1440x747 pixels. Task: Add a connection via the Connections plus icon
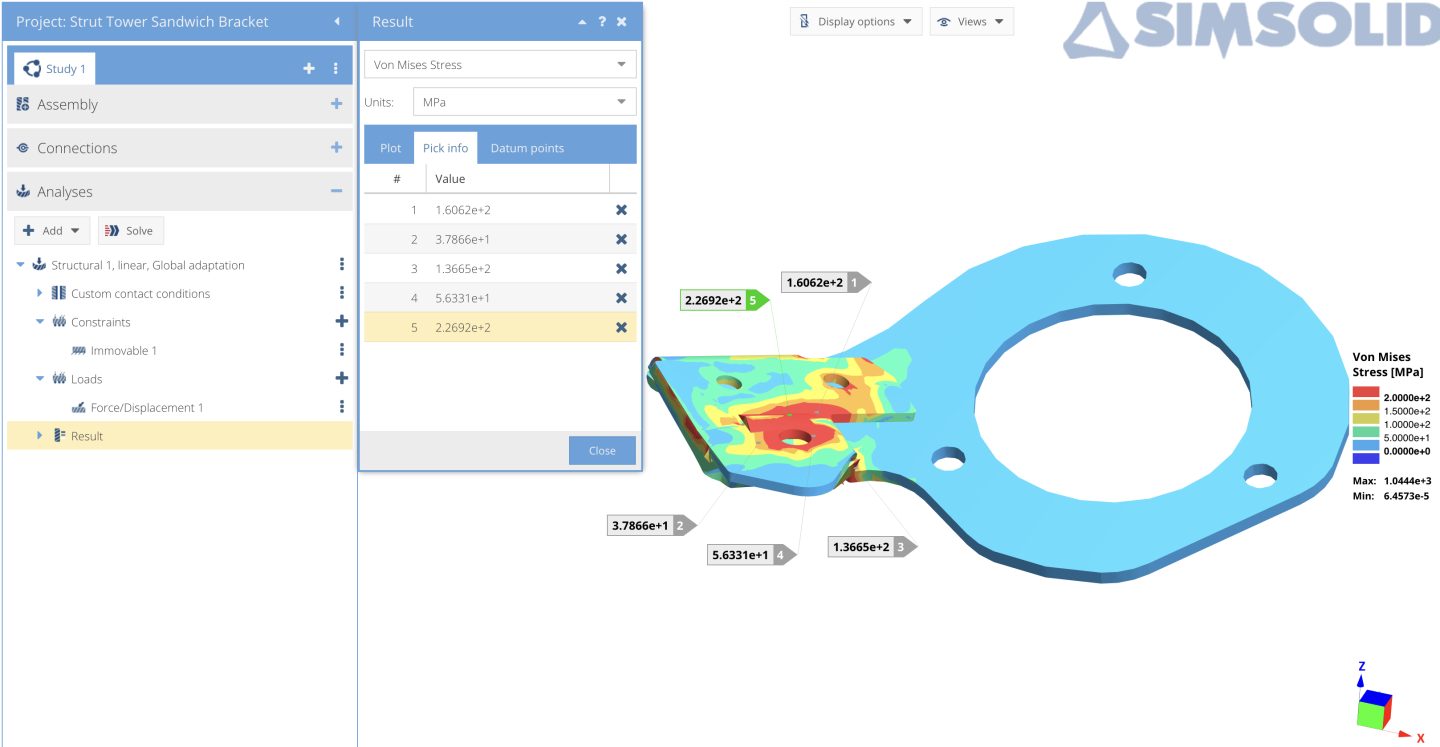(337, 147)
